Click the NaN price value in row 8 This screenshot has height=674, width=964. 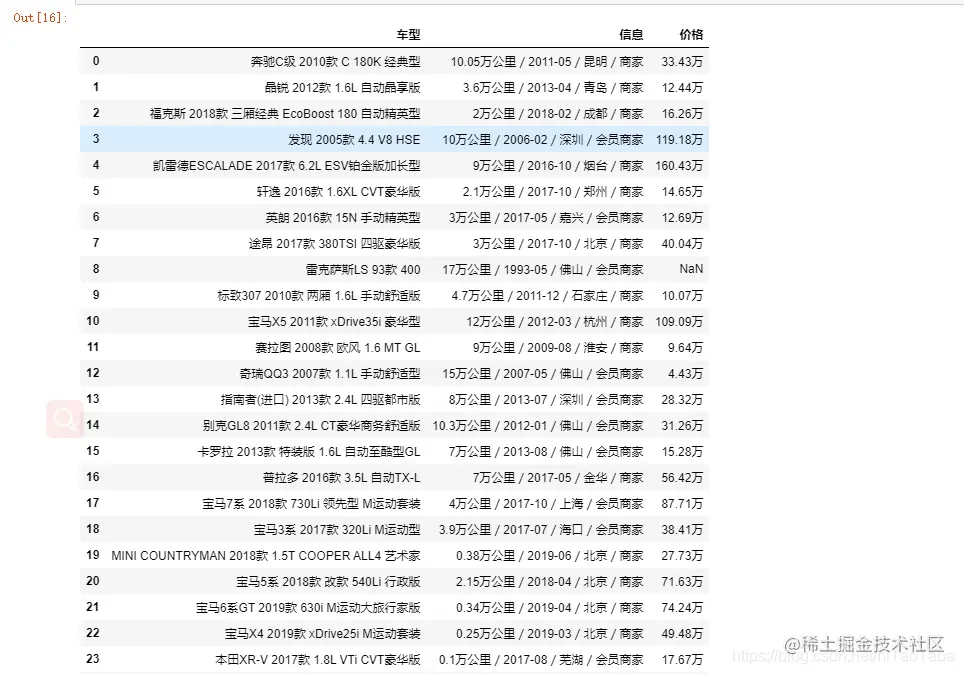point(690,269)
